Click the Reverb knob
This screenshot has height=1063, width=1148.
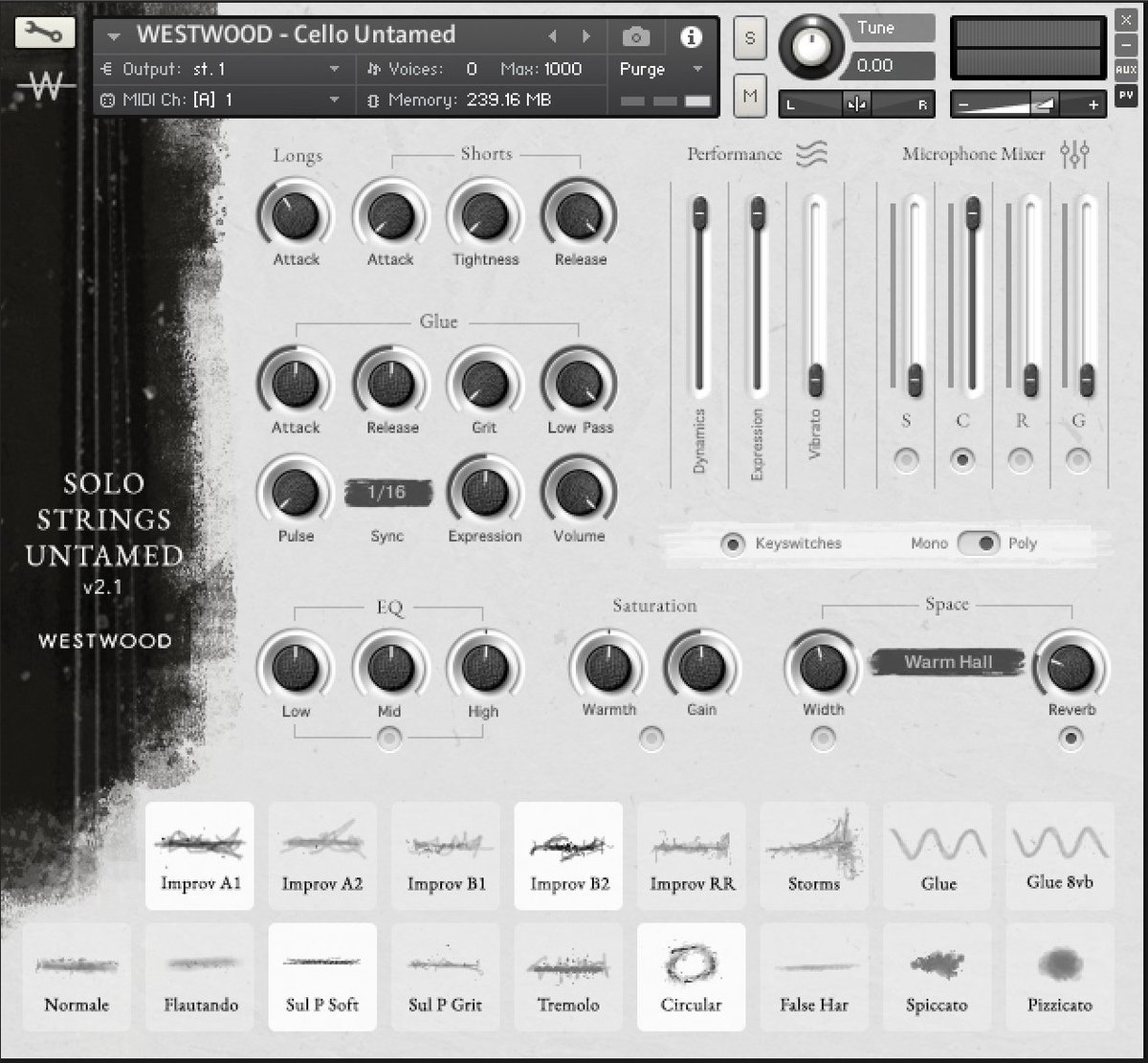pyautogui.click(x=1071, y=667)
